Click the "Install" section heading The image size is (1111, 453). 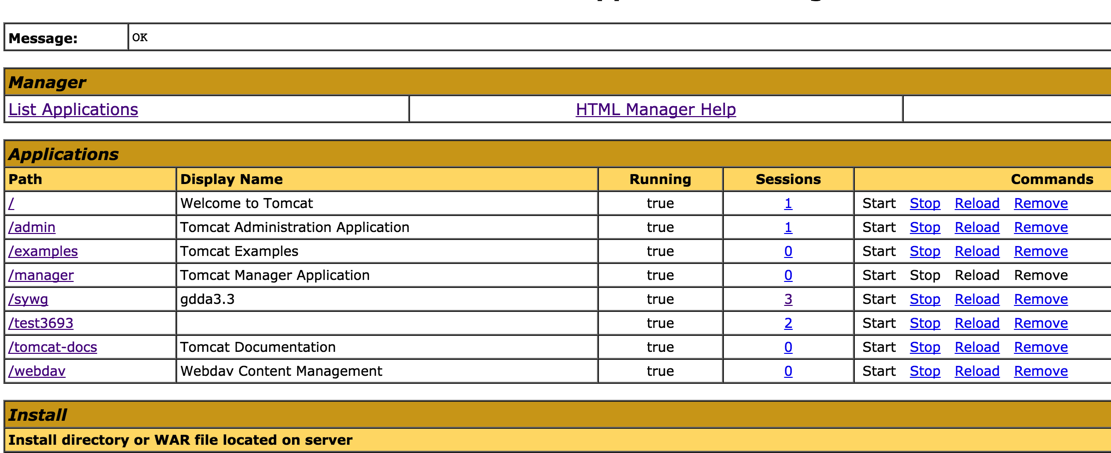coord(38,415)
